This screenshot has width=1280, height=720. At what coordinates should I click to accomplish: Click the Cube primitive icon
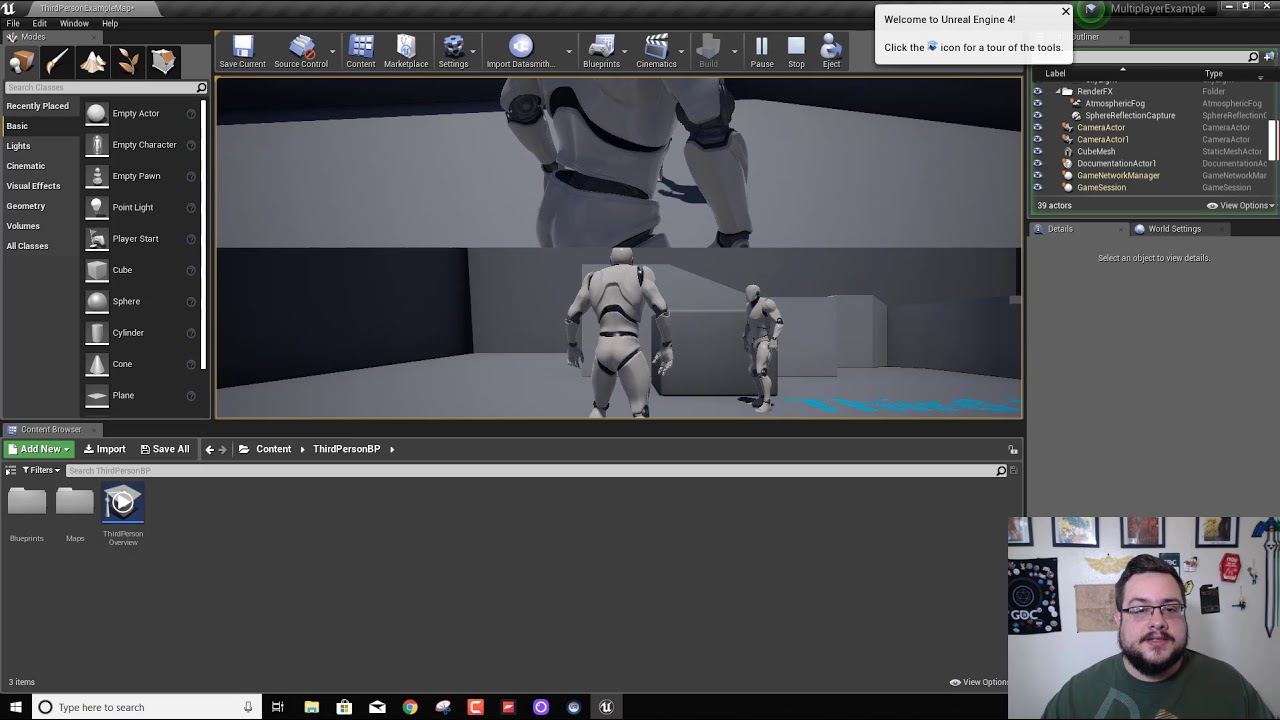[97, 270]
